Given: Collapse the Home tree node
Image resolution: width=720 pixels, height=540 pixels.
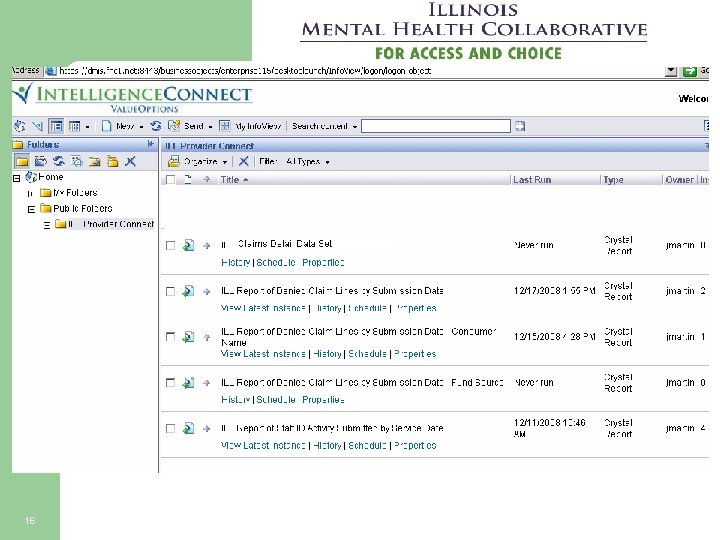Looking at the screenshot, I should click(x=17, y=178).
